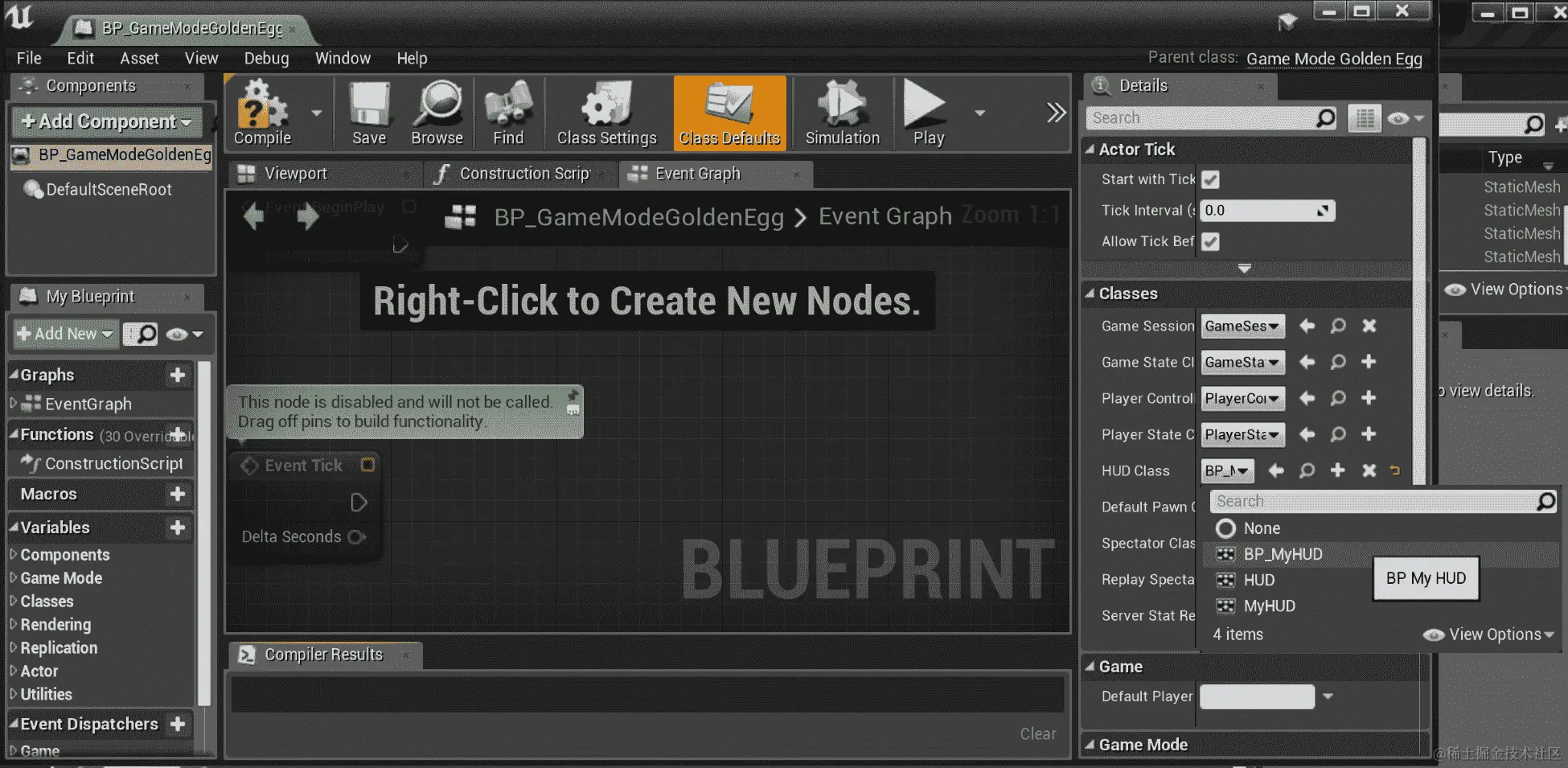
Task: Click the Tick Interval value field
Action: (x=1267, y=211)
